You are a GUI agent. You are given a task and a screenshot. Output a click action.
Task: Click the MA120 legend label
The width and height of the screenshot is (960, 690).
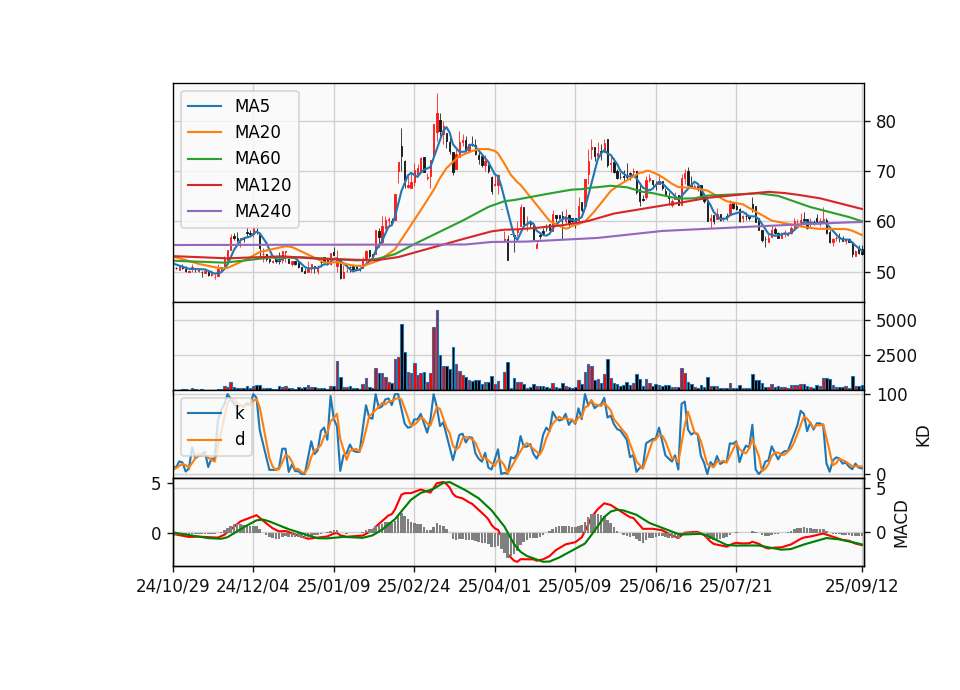[263, 185]
